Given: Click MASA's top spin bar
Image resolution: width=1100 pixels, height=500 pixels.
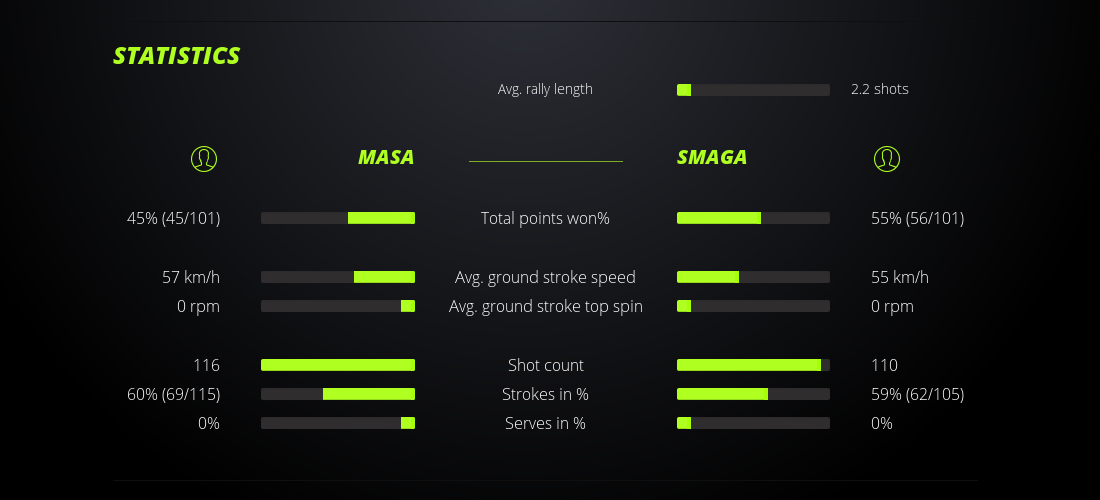Looking at the screenshot, I should tap(338, 306).
